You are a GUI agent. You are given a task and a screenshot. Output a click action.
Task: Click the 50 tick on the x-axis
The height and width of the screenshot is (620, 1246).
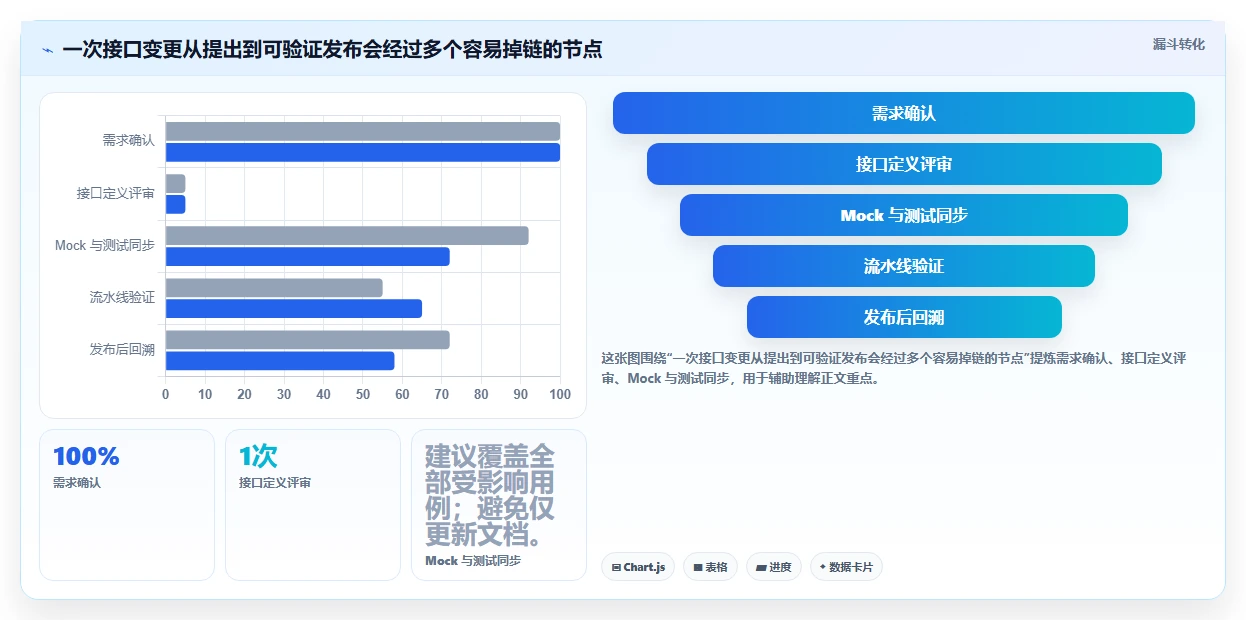363,394
